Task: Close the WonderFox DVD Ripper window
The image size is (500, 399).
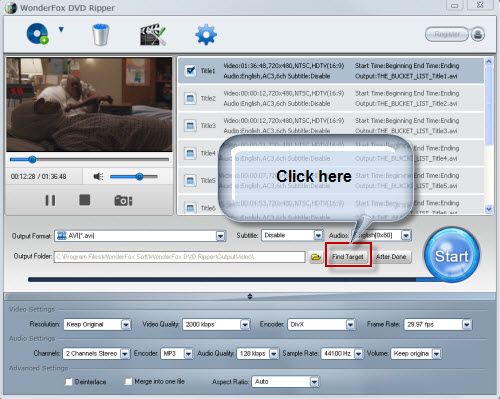Action: pos(480,5)
